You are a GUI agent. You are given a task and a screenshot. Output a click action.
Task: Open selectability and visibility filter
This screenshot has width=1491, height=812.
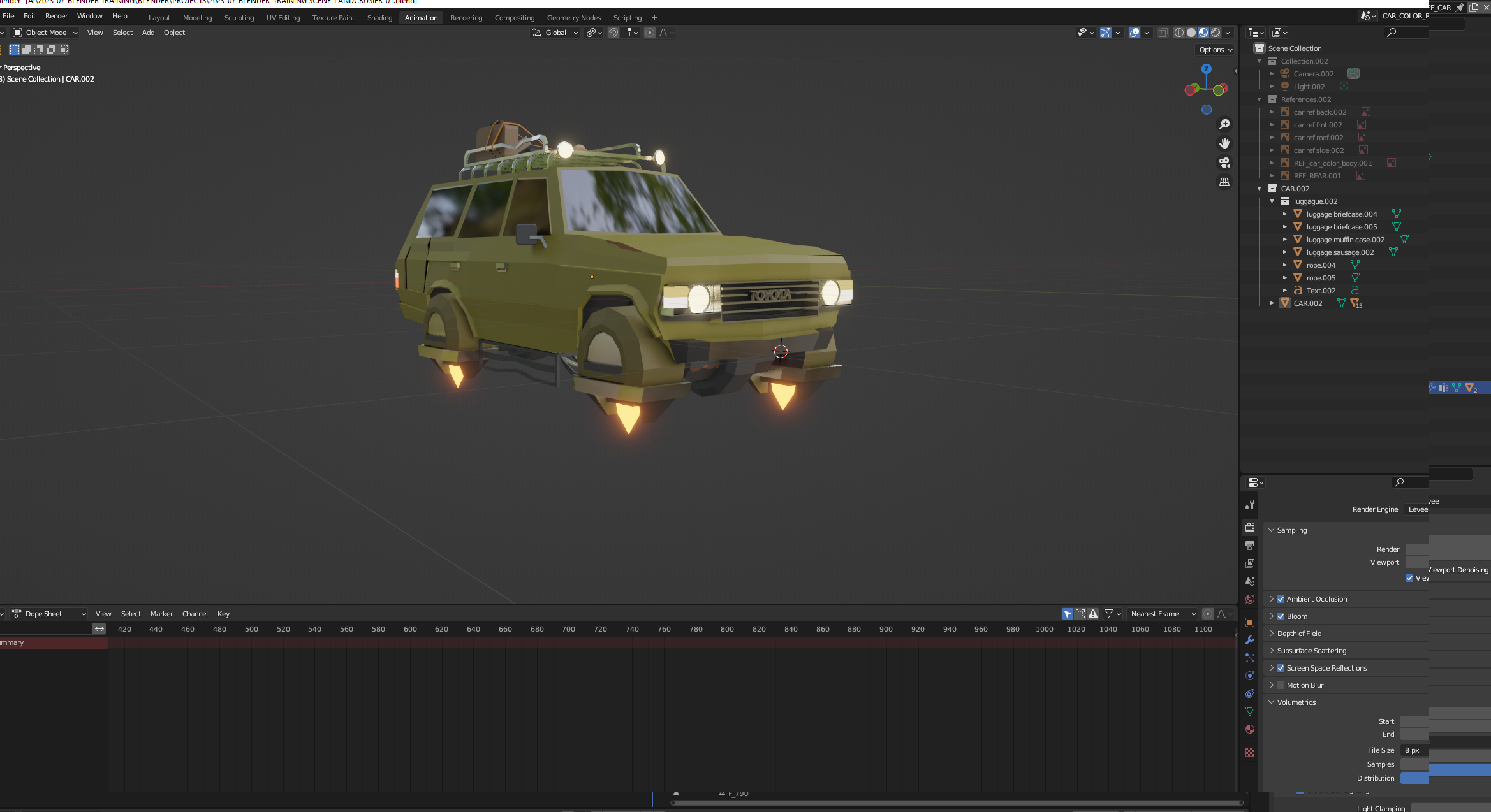1085,33
